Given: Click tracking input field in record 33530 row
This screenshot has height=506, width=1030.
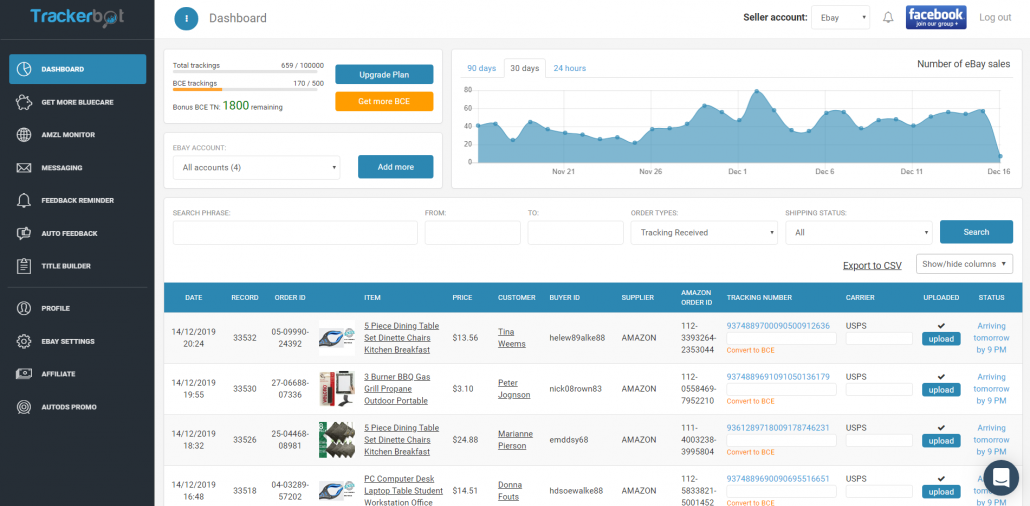Looking at the screenshot, I should pyautogui.click(x=781, y=389).
